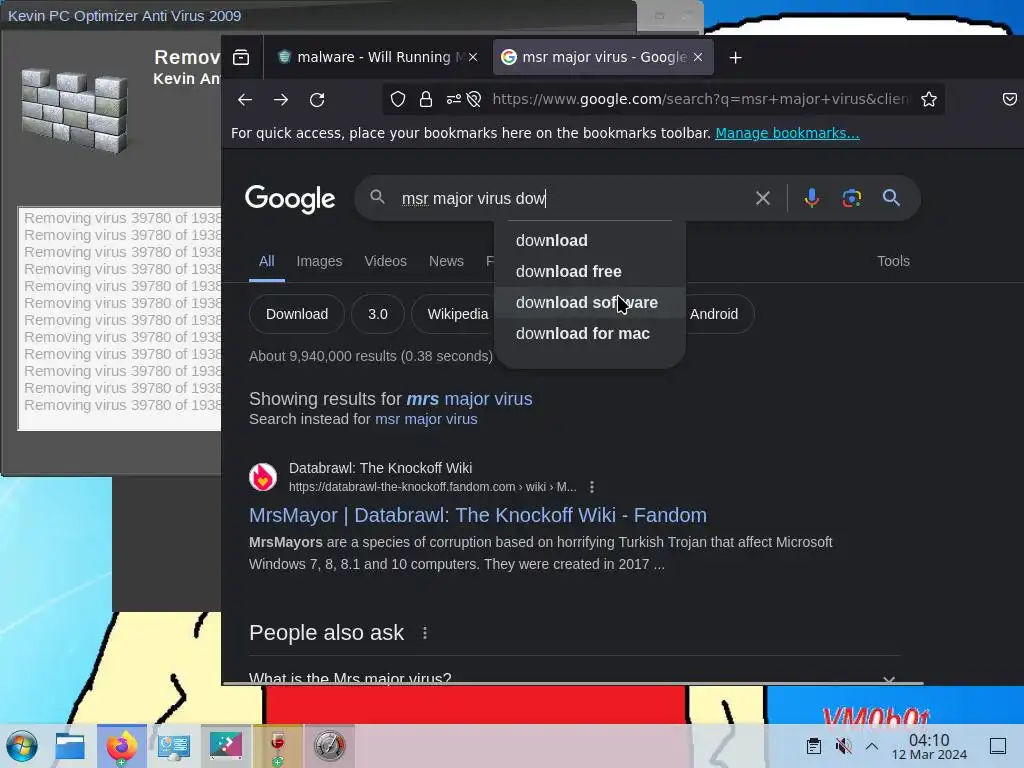Click the Firefox forward arrow button

(281, 99)
